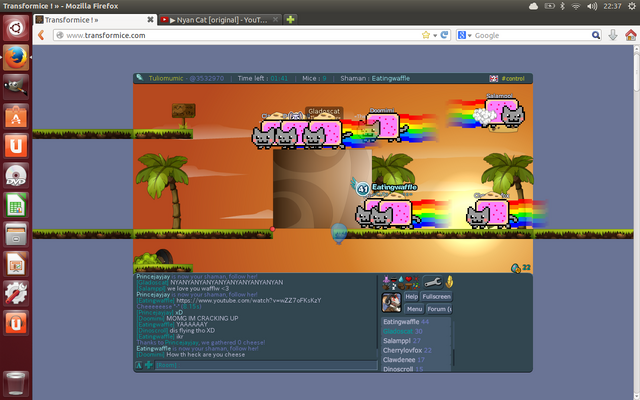Viewport: 640px width, 400px height.
Task: Click the Time left 01:41 display
Action: click(262, 78)
